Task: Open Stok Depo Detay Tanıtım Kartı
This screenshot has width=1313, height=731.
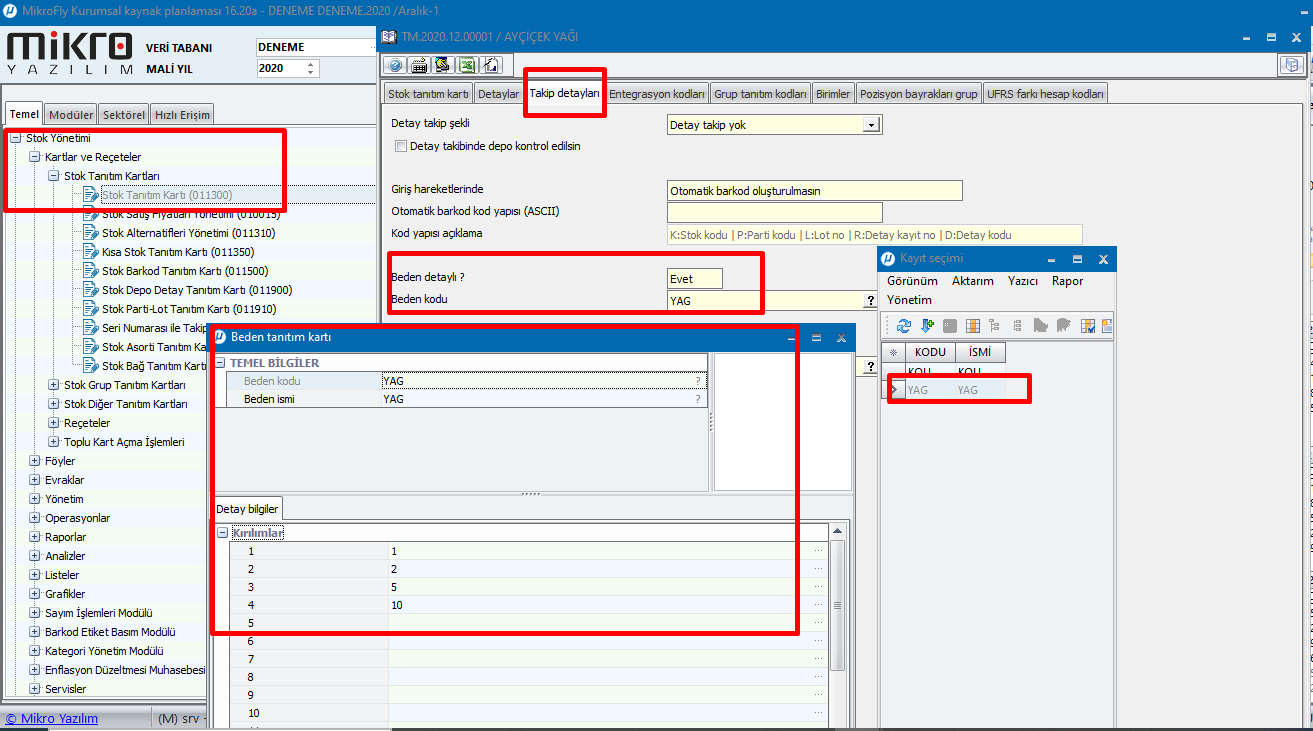Action: pyautogui.click(x=197, y=290)
